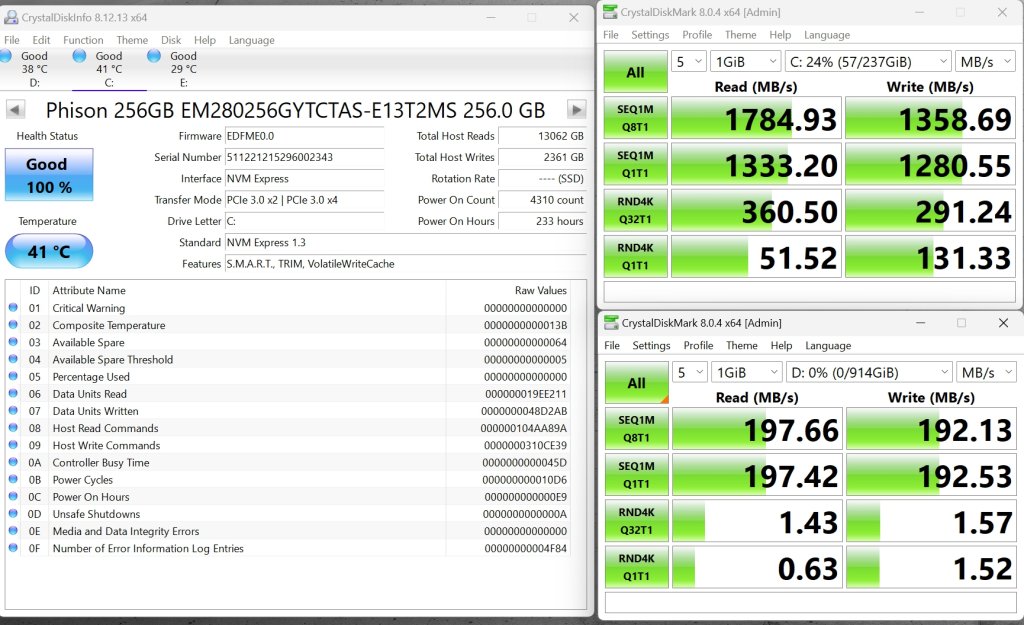Open Edit menu in CrystalDiskInfo
Viewport: 1024px width, 625px height.
41,40
